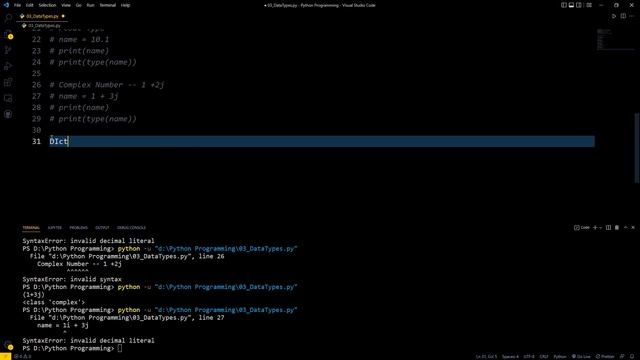The height and width of the screenshot is (360, 640).
Task: Change language mode via Python
Action: coord(560,356)
